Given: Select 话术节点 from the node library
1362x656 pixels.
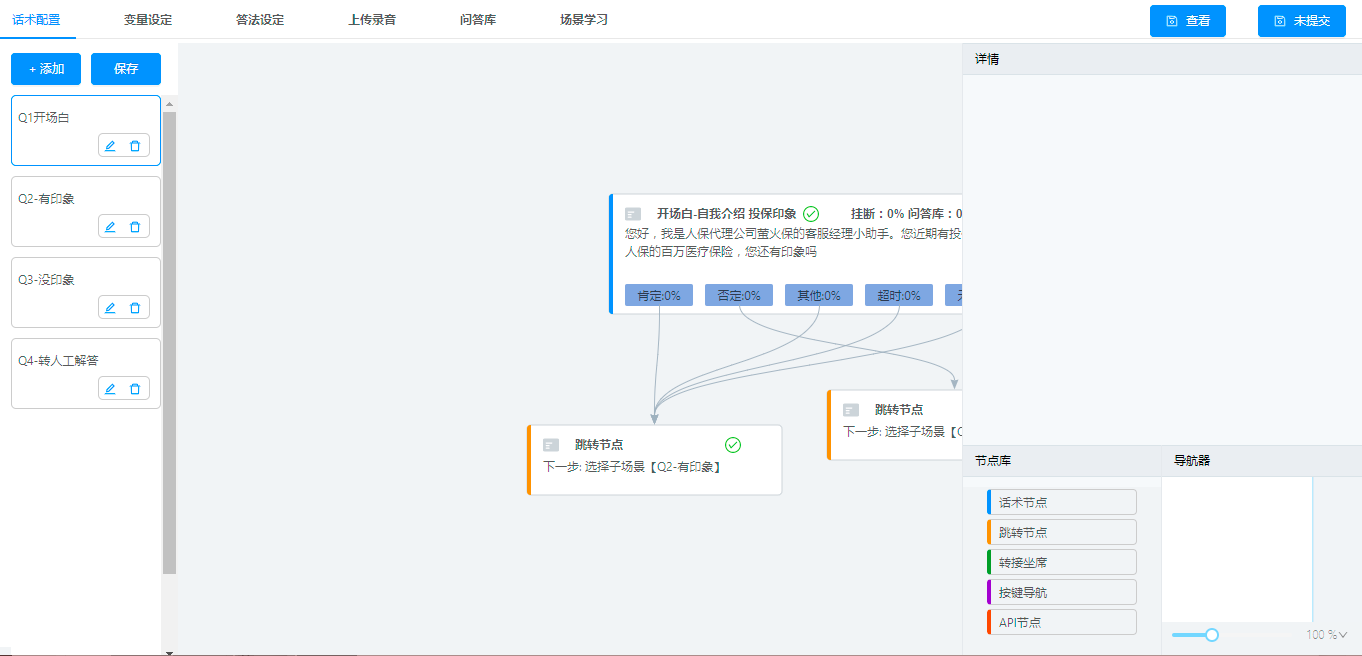Looking at the screenshot, I should tap(1062, 502).
